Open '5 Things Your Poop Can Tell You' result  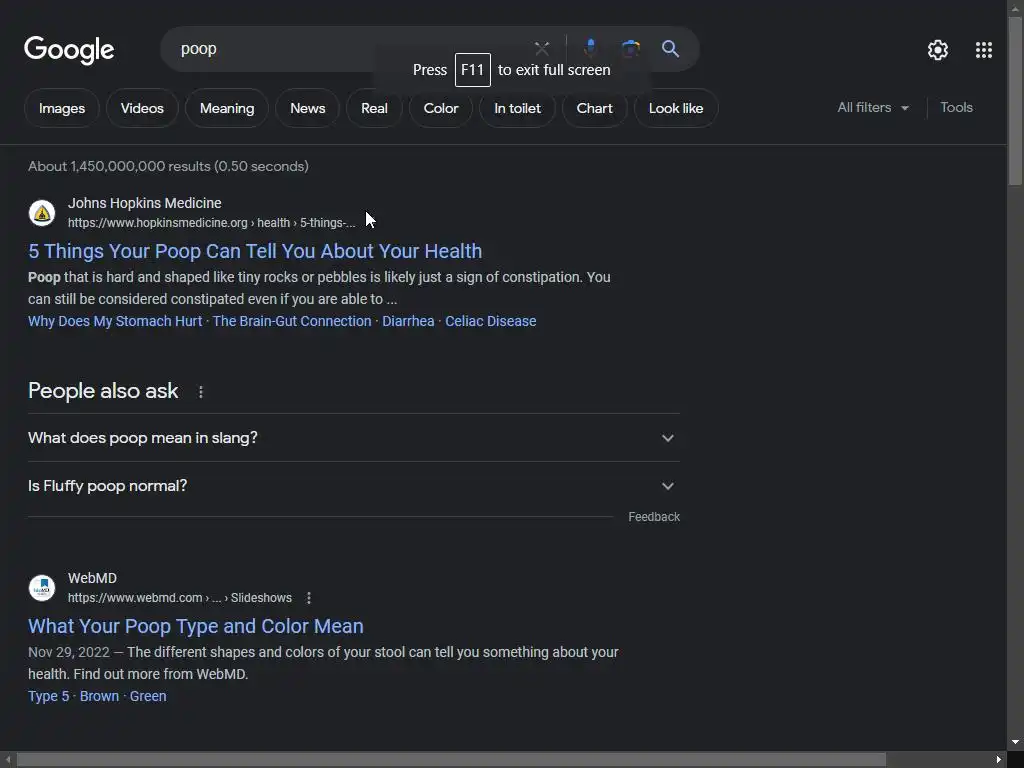pos(255,251)
